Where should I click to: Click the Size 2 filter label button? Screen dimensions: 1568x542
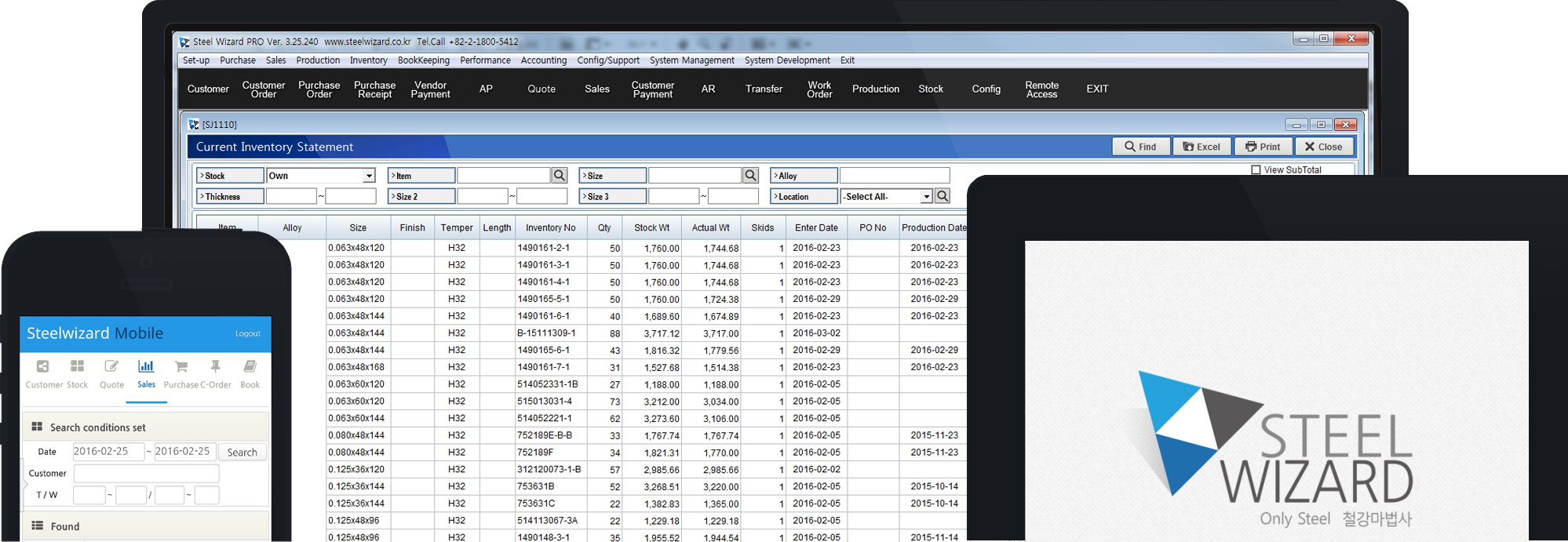point(421,196)
